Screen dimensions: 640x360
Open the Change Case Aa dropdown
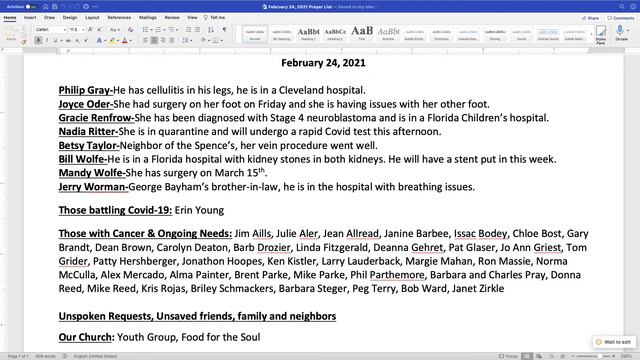click(x=114, y=30)
